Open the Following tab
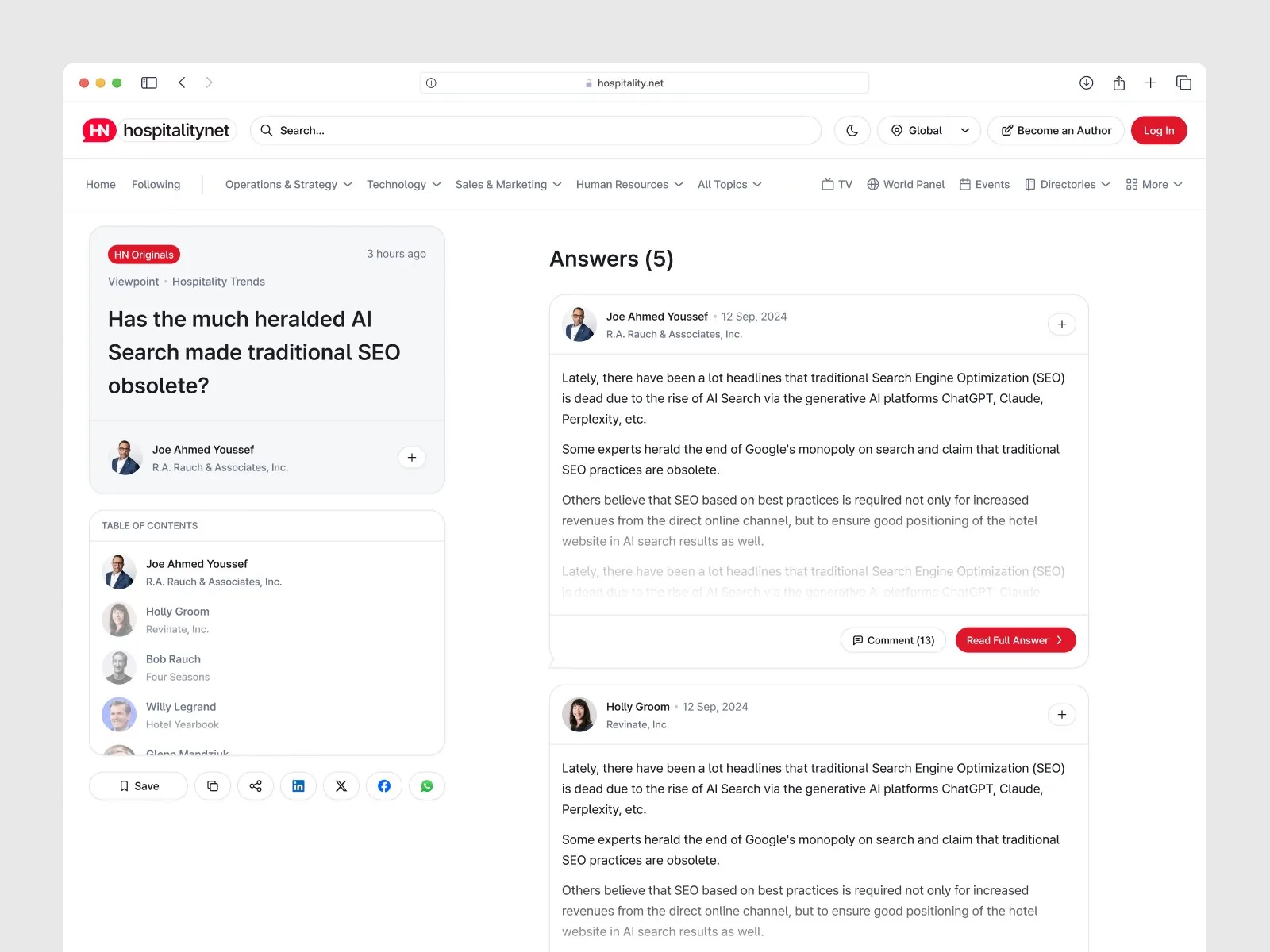 [156, 184]
